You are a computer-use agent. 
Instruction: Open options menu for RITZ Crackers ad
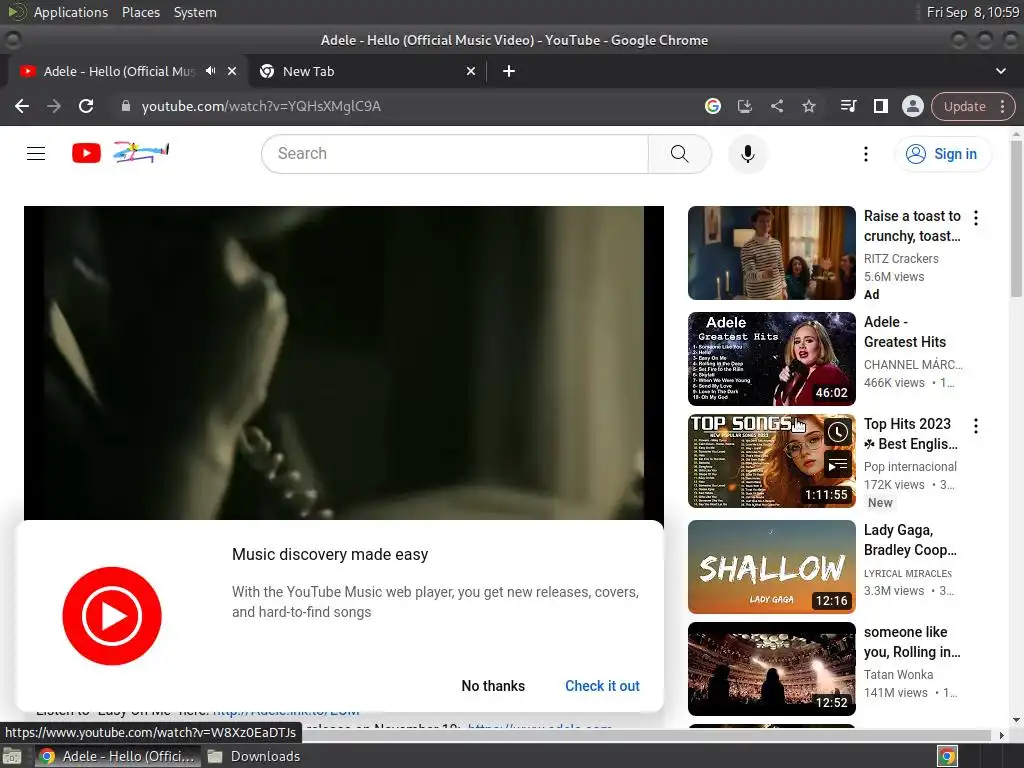[976, 217]
